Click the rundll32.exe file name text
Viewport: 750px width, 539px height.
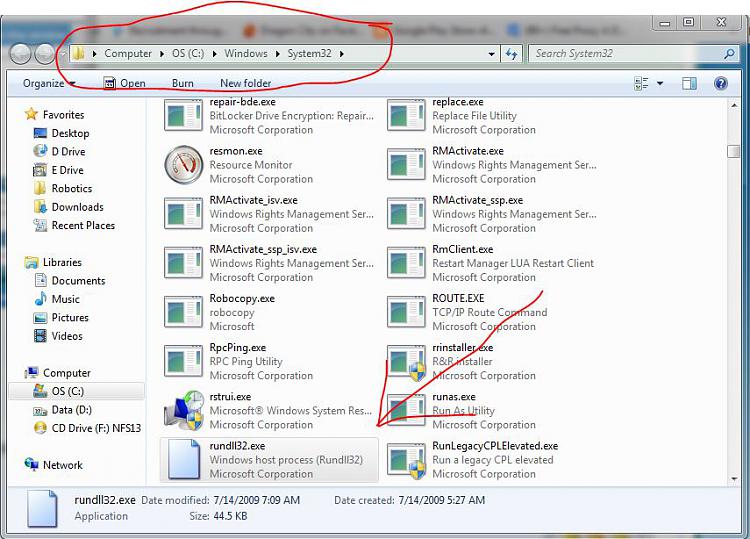coord(237,446)
